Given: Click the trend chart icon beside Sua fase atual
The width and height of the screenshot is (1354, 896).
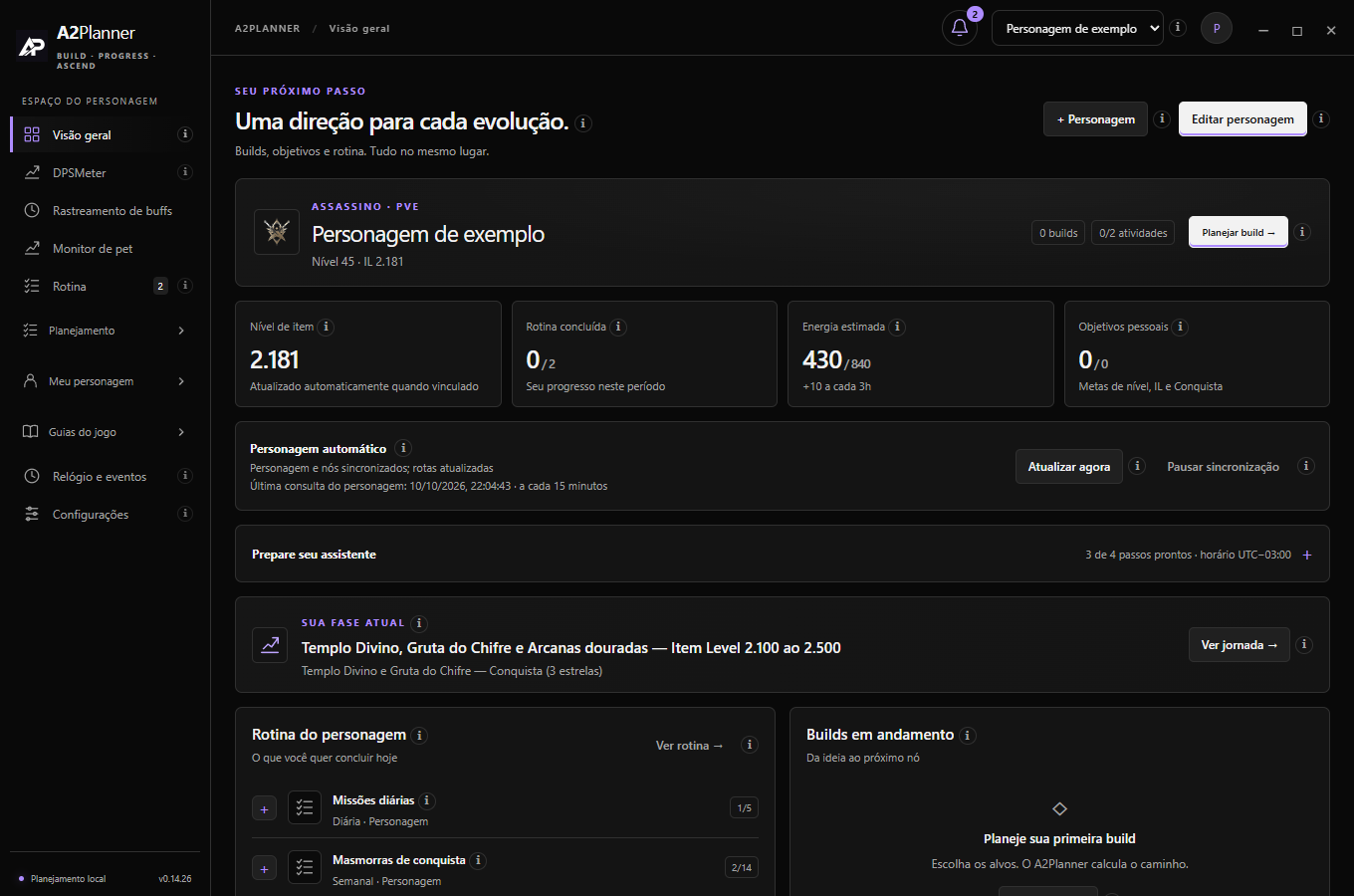Looking at the screenshot, I should coord(270,645).
